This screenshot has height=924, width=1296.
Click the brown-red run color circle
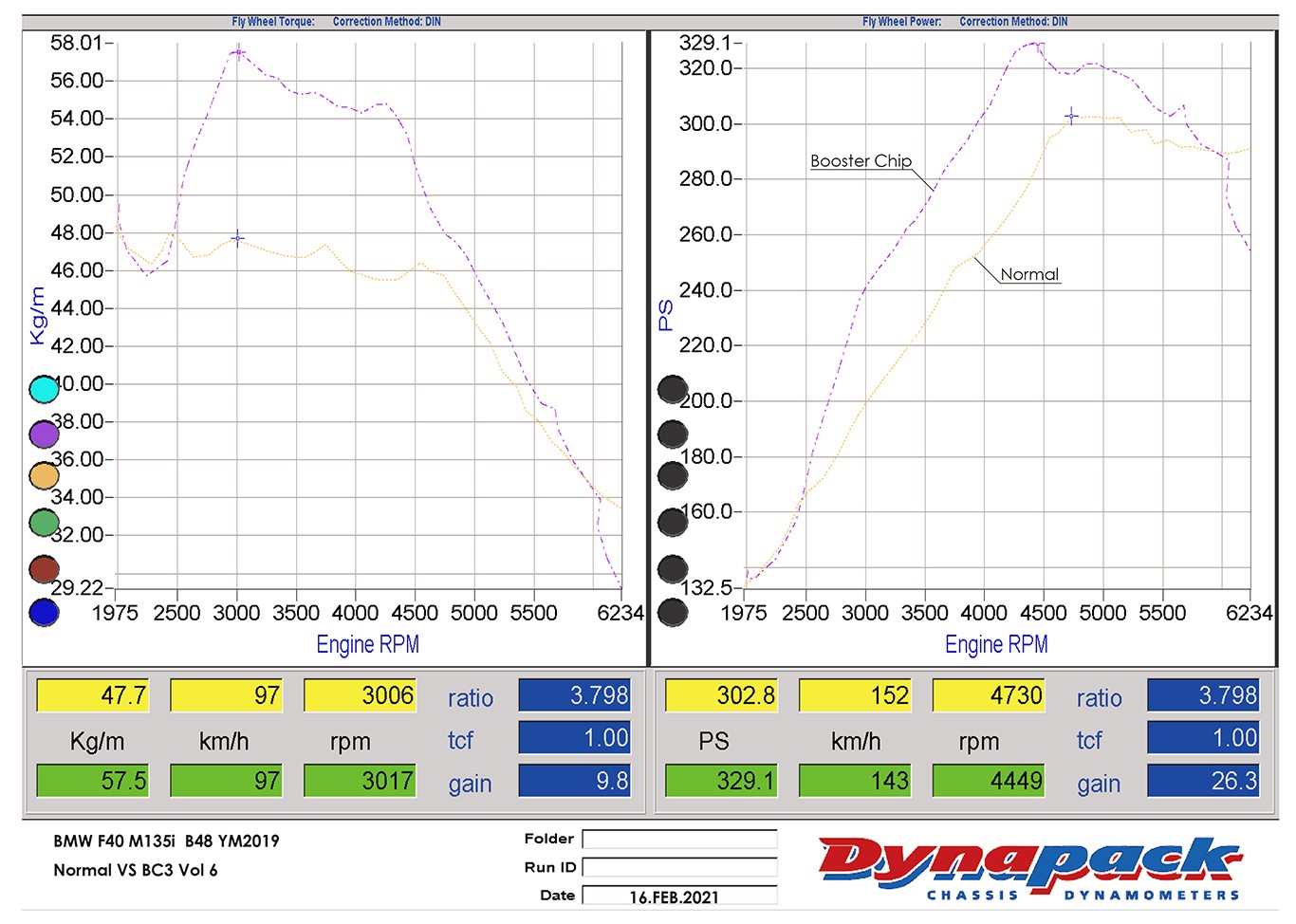click(x=45, y=569)
